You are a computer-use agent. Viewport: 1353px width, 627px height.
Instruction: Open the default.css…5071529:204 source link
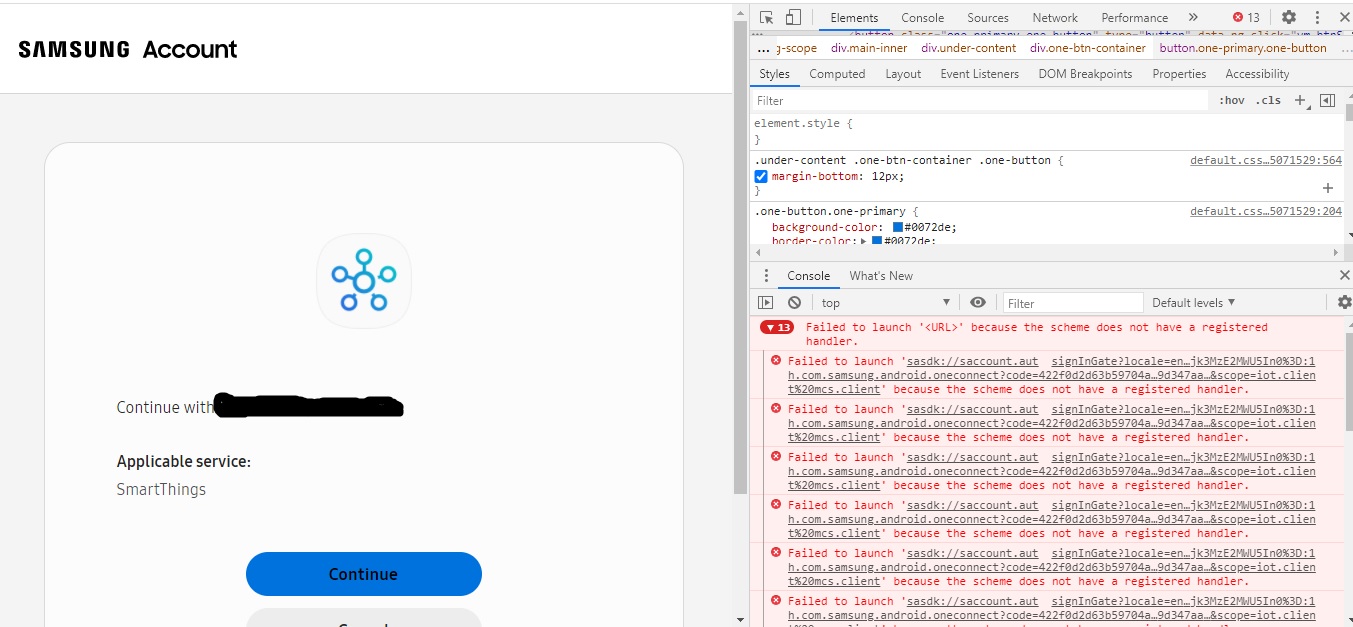(1266, 211)
